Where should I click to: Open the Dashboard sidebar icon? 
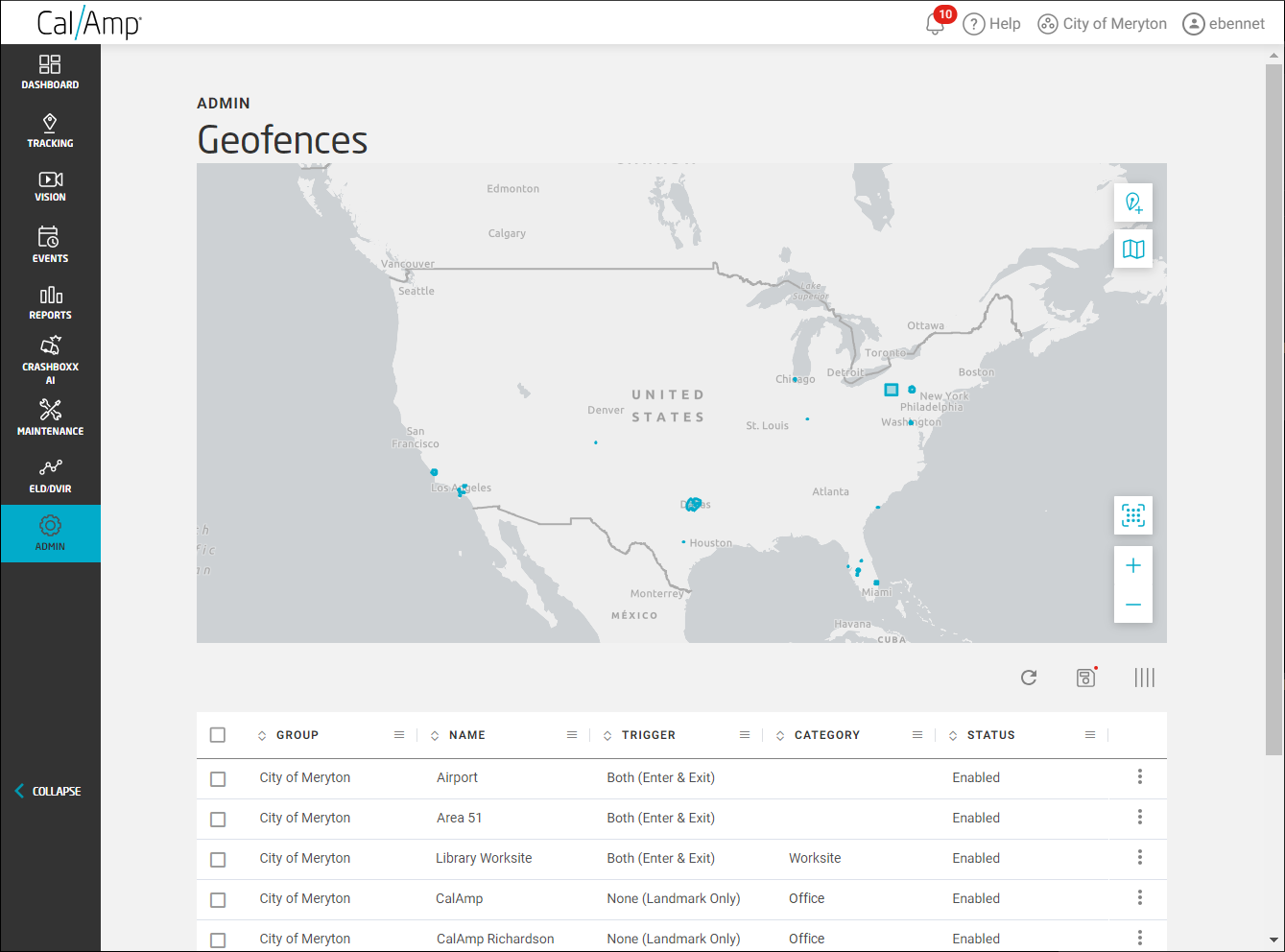[50, 72]
